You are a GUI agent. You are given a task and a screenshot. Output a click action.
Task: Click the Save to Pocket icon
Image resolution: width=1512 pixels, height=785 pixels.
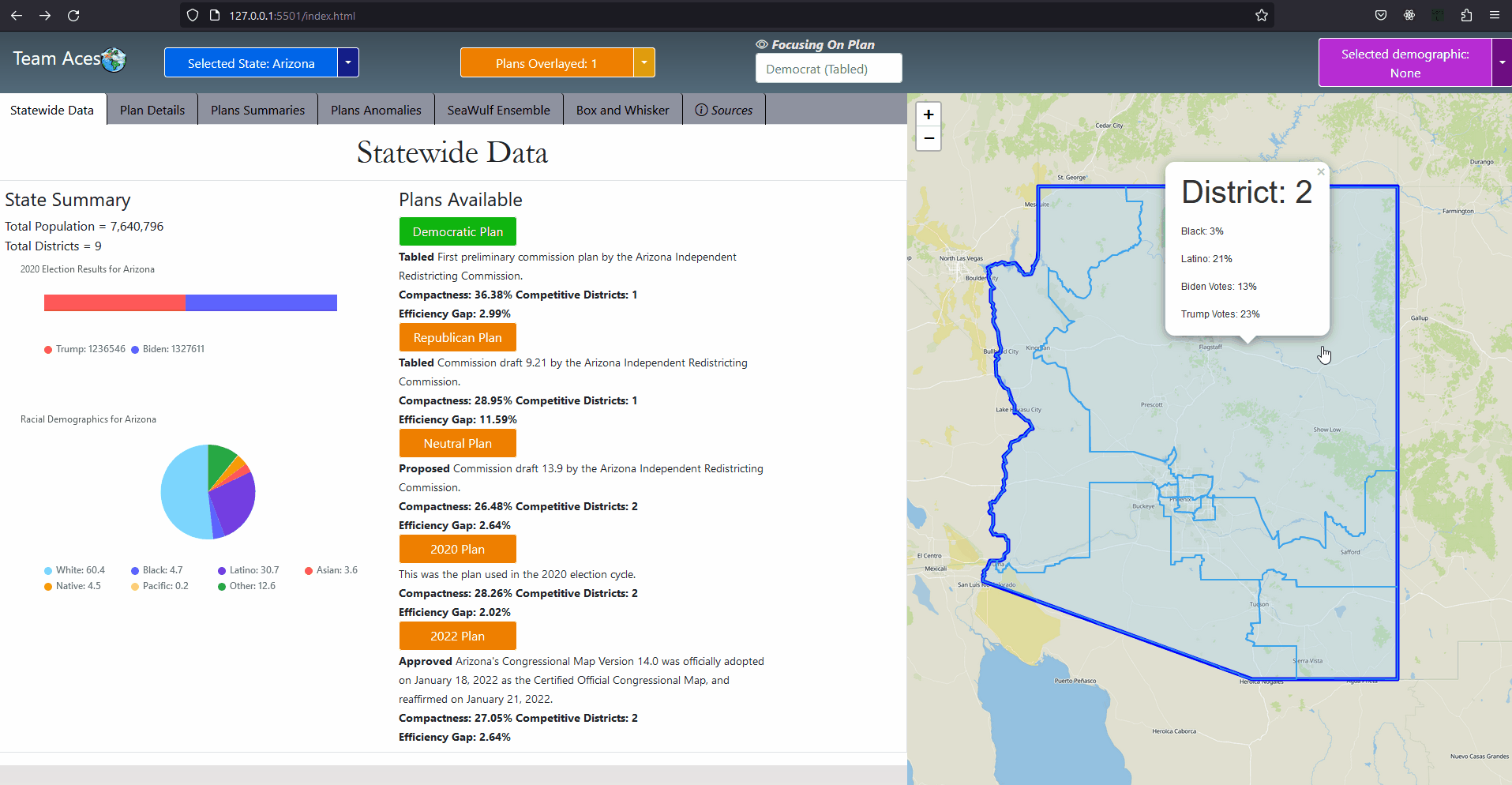(1381, 16)
